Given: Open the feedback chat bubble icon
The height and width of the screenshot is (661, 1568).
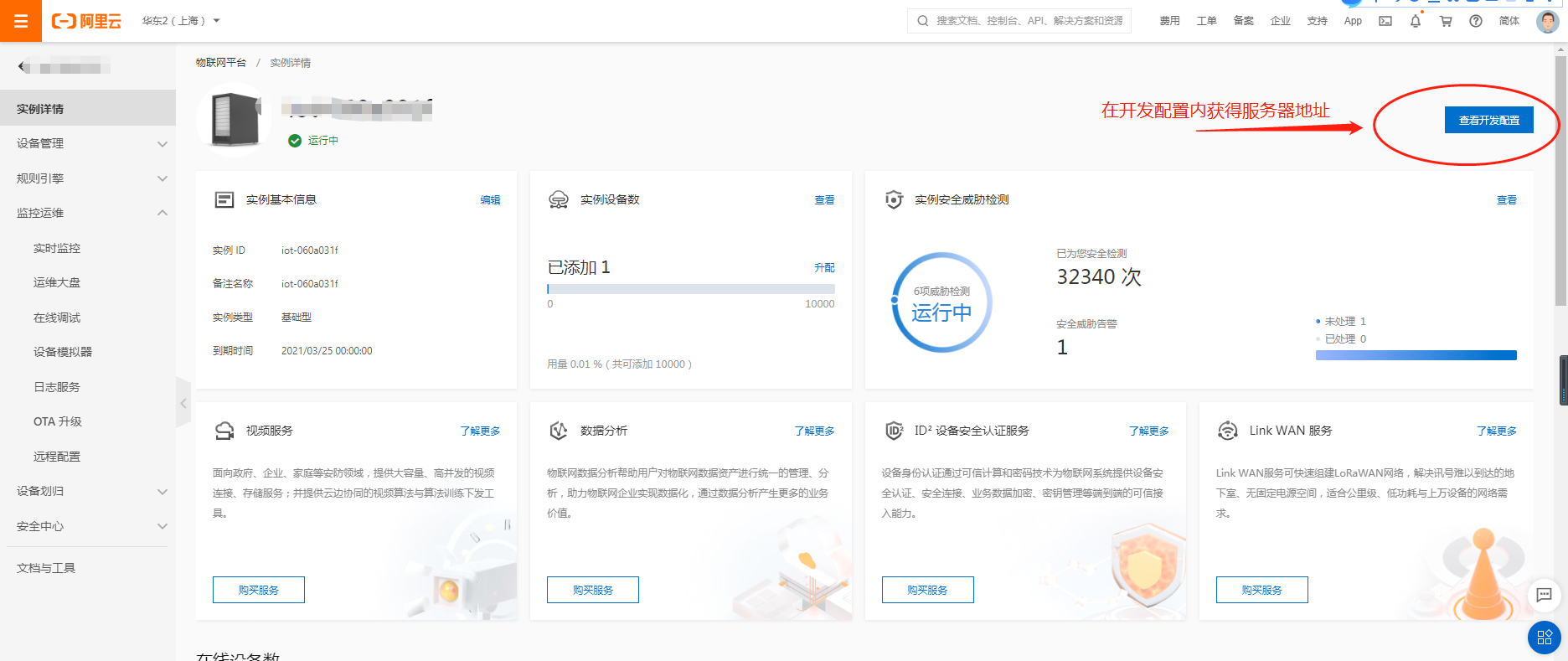Looking at the screenshot, I should click(x=1544, y=595).
